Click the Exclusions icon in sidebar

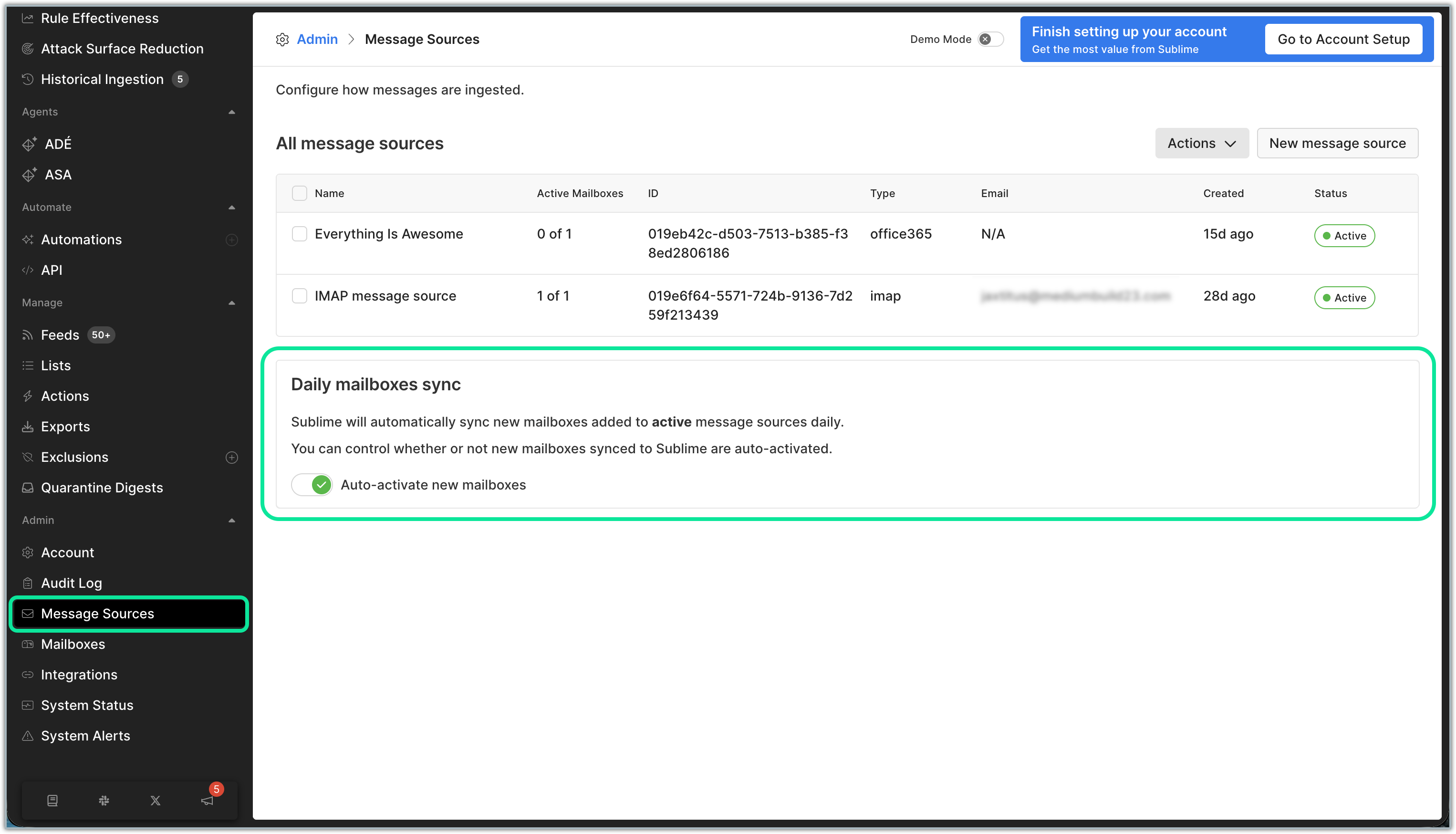pos(28,457)
